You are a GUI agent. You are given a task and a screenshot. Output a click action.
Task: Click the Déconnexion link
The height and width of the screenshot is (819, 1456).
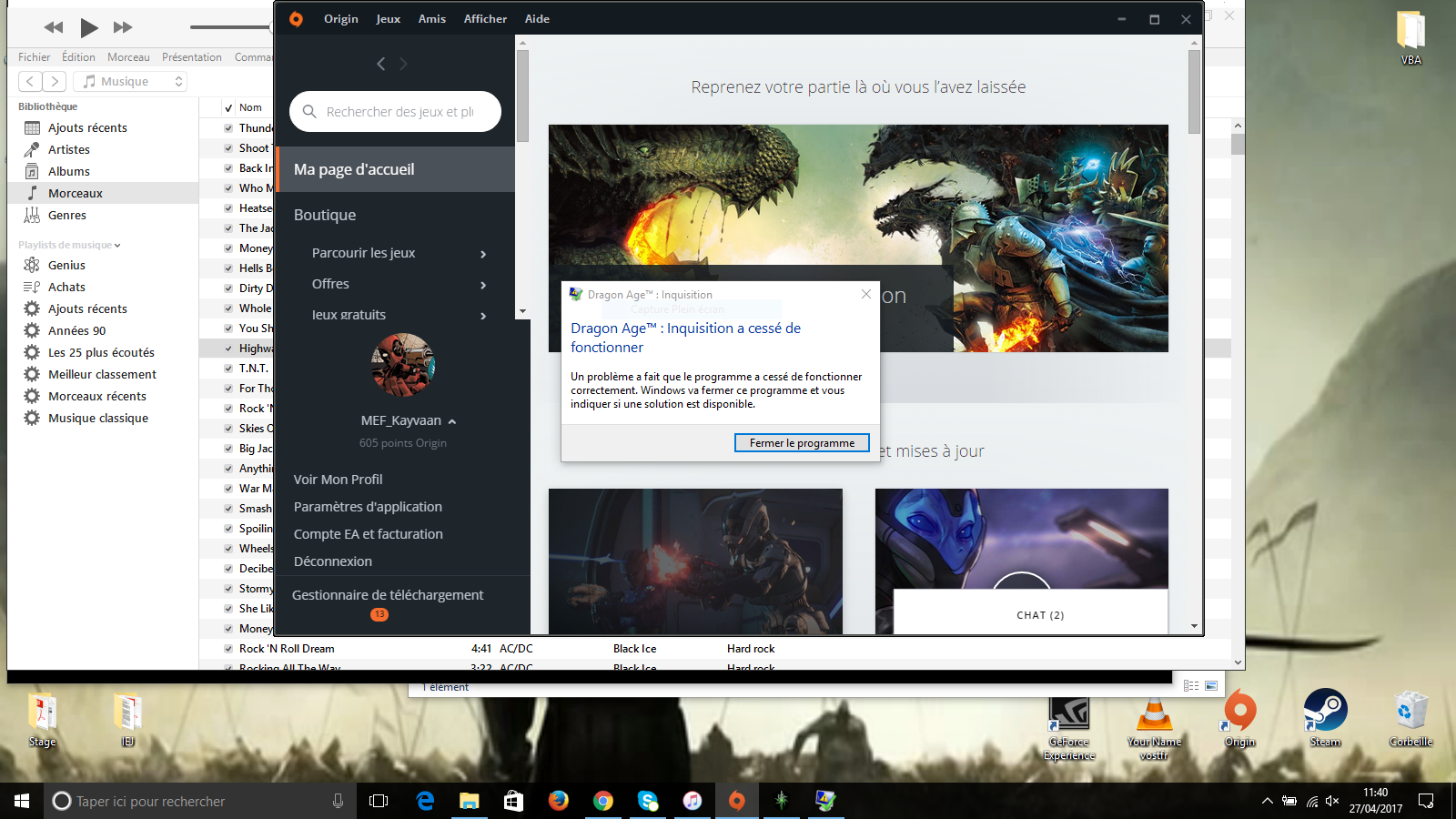(x=333, y=561)
